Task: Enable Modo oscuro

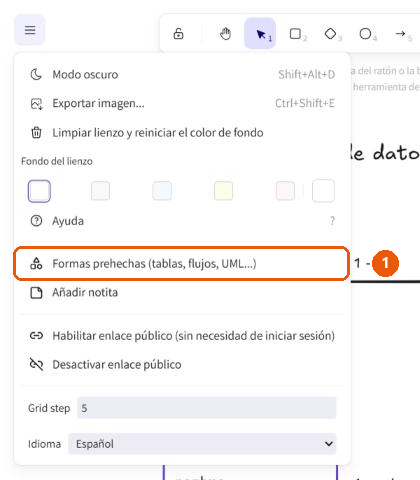Action: (182, 74)
